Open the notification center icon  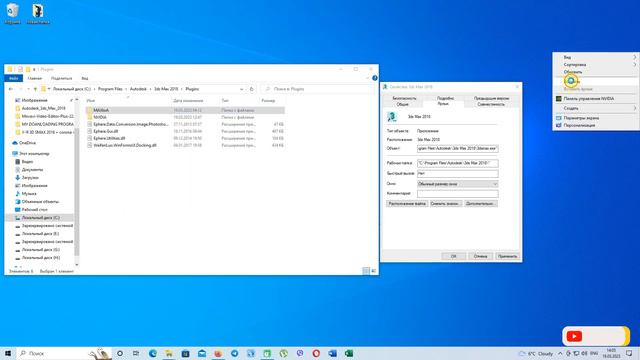tap(629, 353)
